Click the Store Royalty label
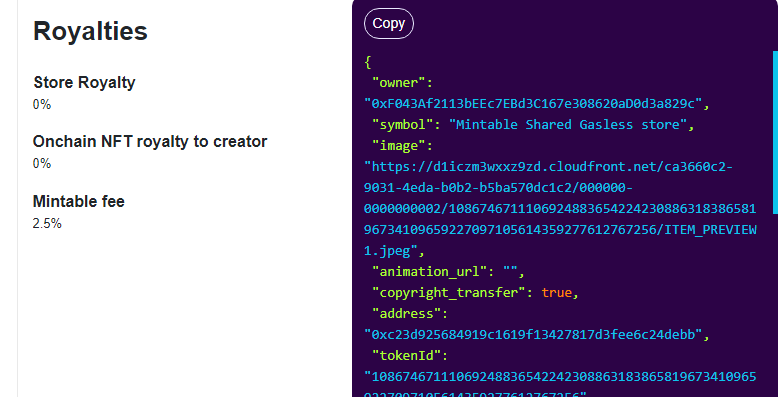This screenshot has height=397, width=781. tap(84, 82)
